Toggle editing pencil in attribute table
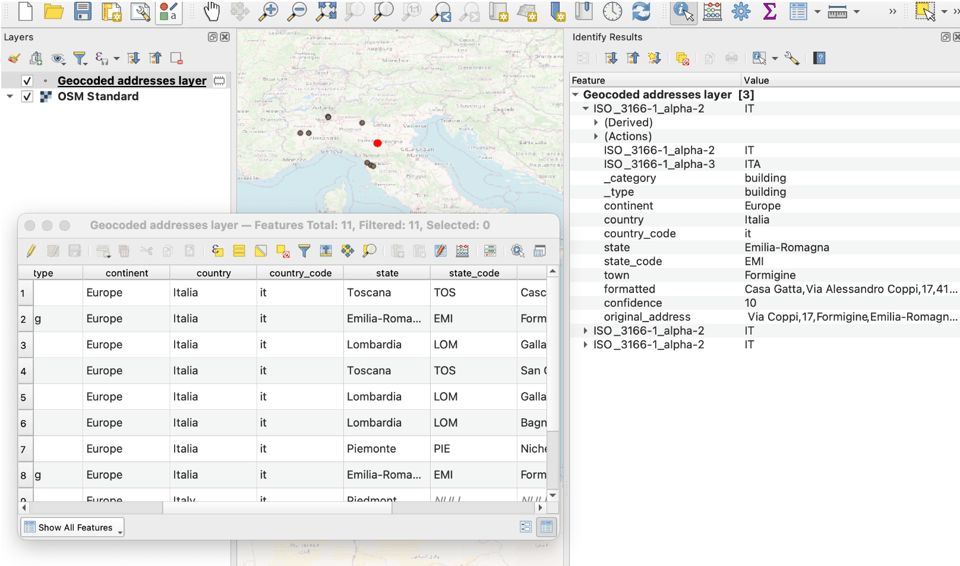 click(x=31, y=251)
